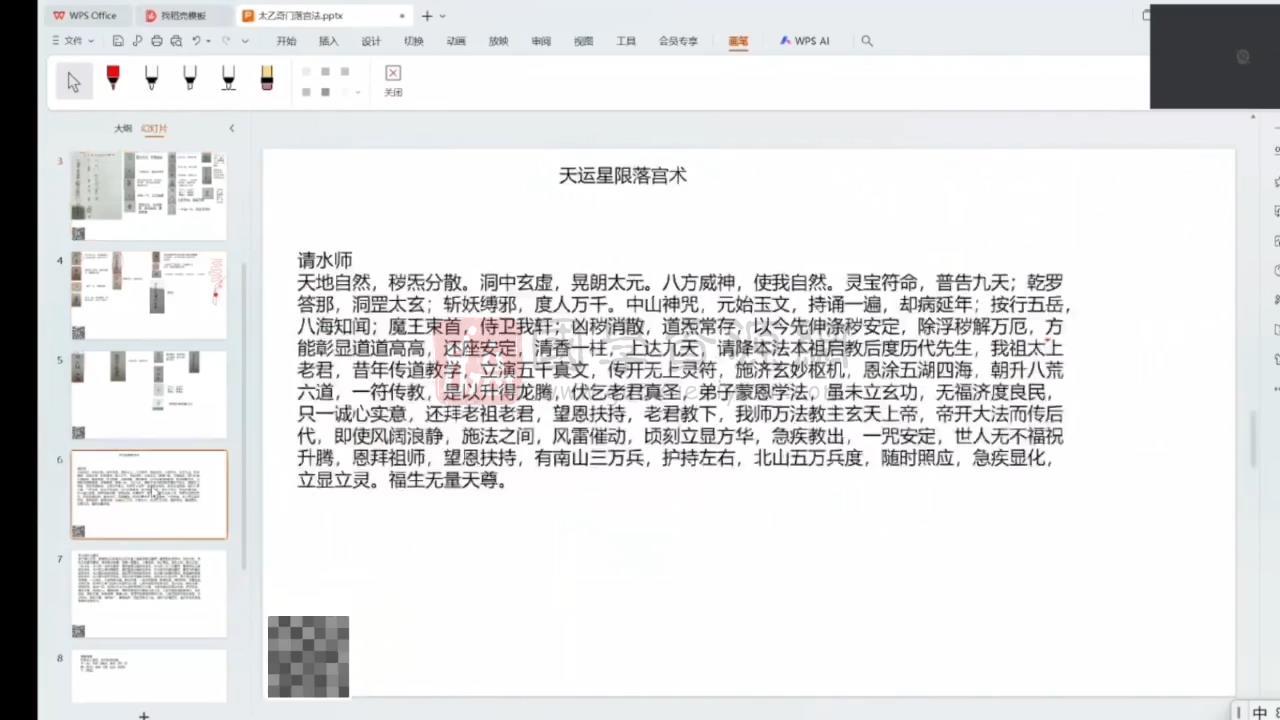Click the 关闭 (Close) ink mode button

pyautogui.click(x=393, y=80)
